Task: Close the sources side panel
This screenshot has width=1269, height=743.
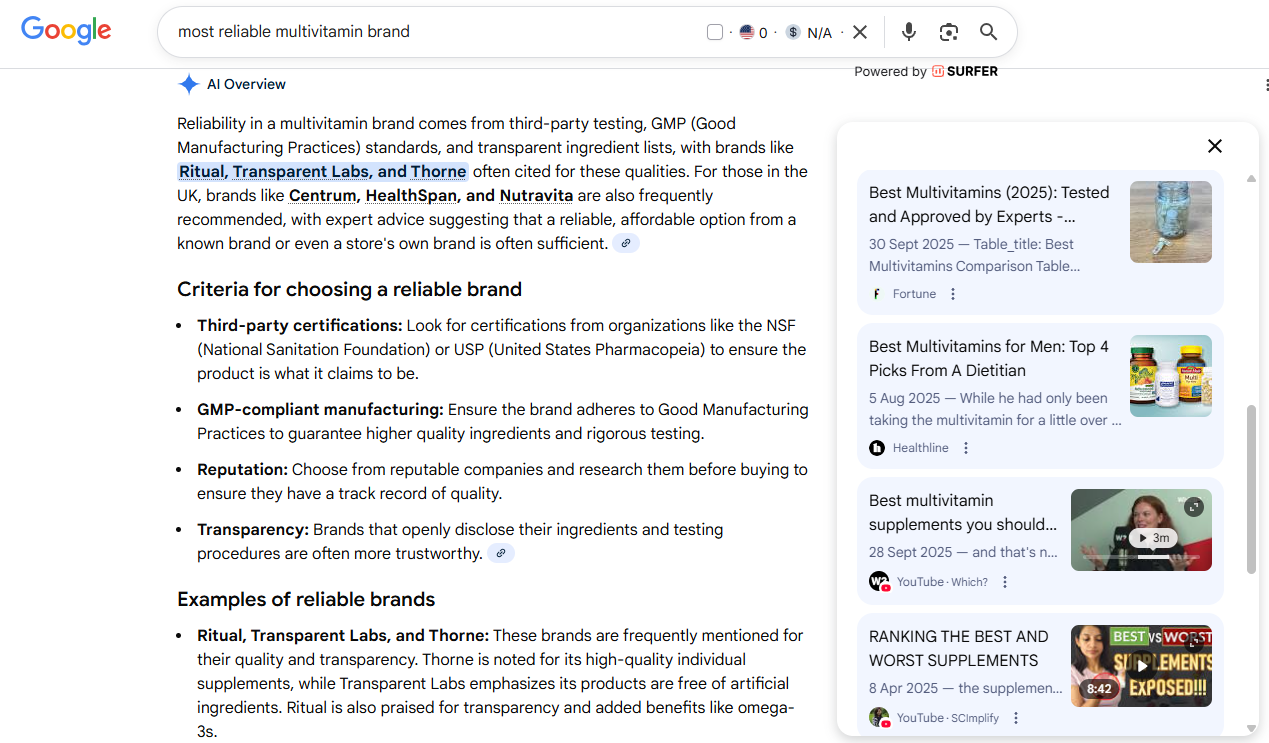Action: [x=1215, y=146]
